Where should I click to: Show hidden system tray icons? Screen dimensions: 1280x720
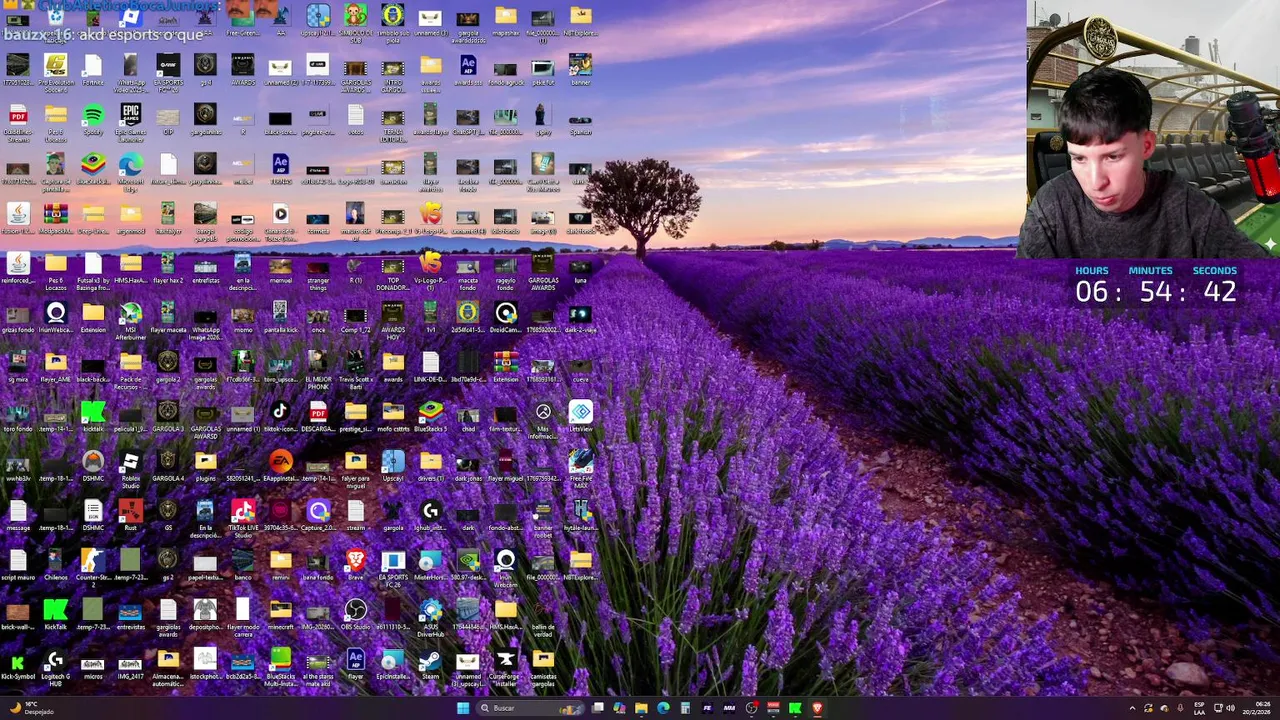click(x=1132, y=708)
